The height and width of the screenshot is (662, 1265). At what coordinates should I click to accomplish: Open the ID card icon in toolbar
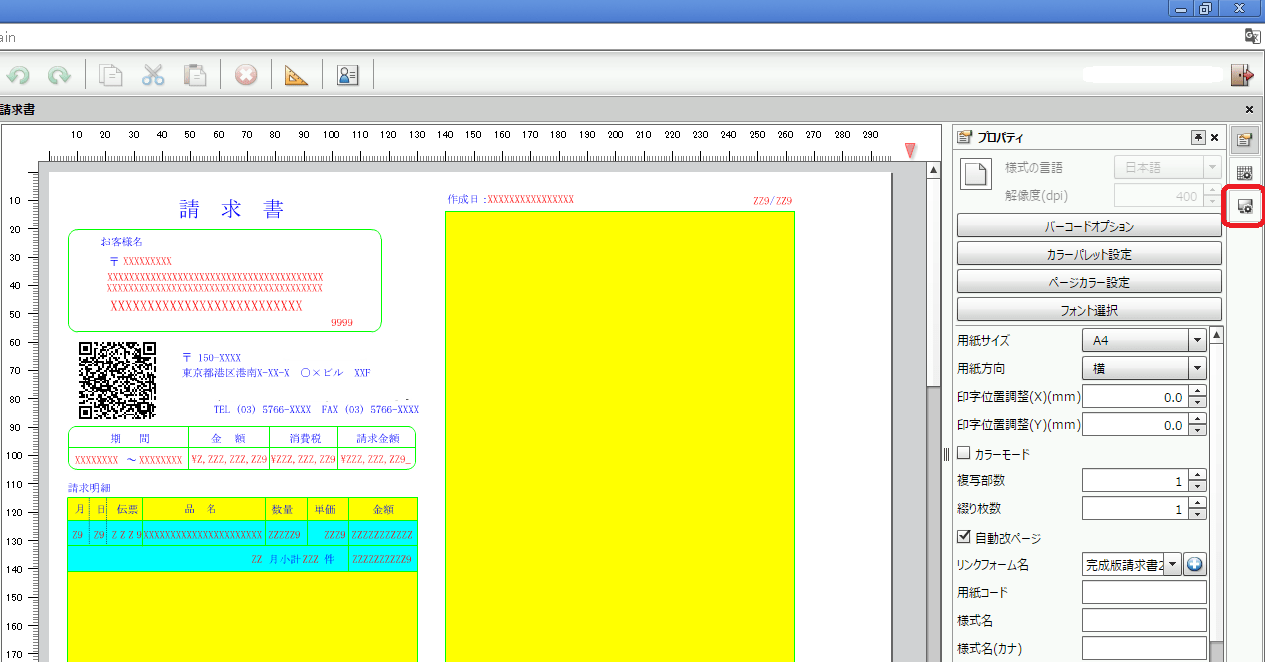point(347,75)
